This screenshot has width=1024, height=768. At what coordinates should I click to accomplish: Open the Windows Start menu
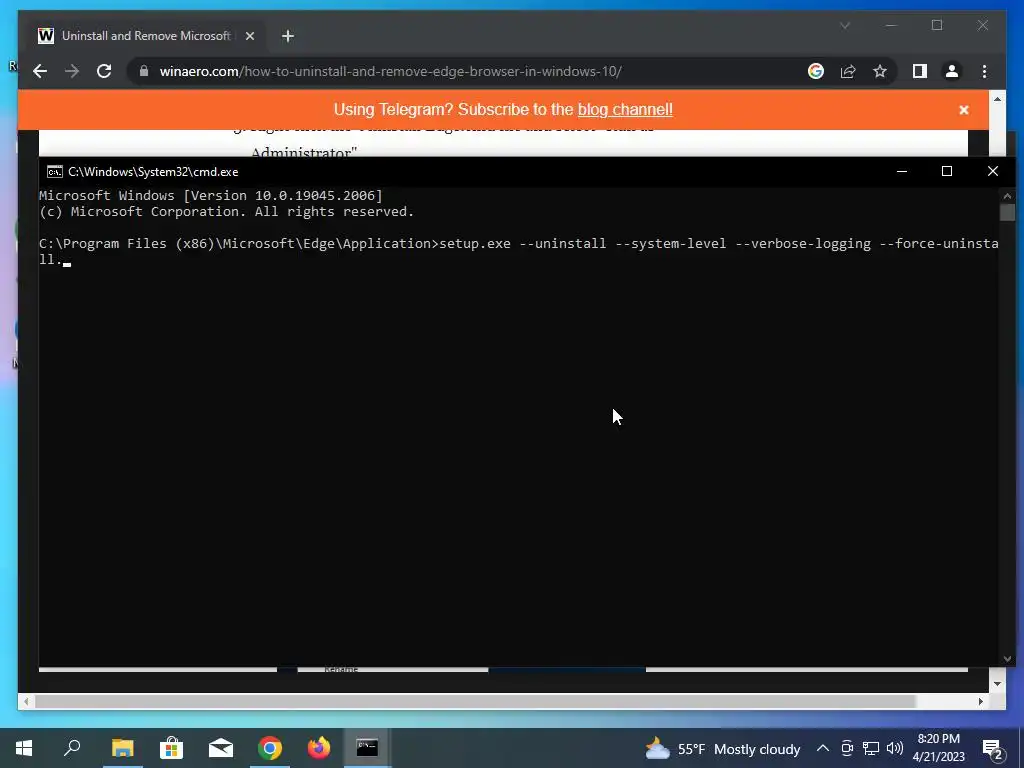tap(24, 748)
